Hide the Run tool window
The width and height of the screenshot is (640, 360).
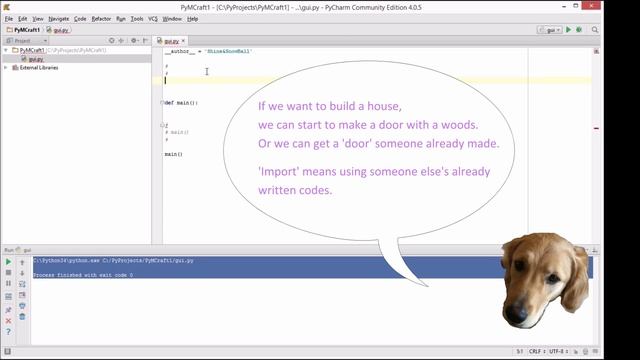pyautogui.click(x=595, y=250)
